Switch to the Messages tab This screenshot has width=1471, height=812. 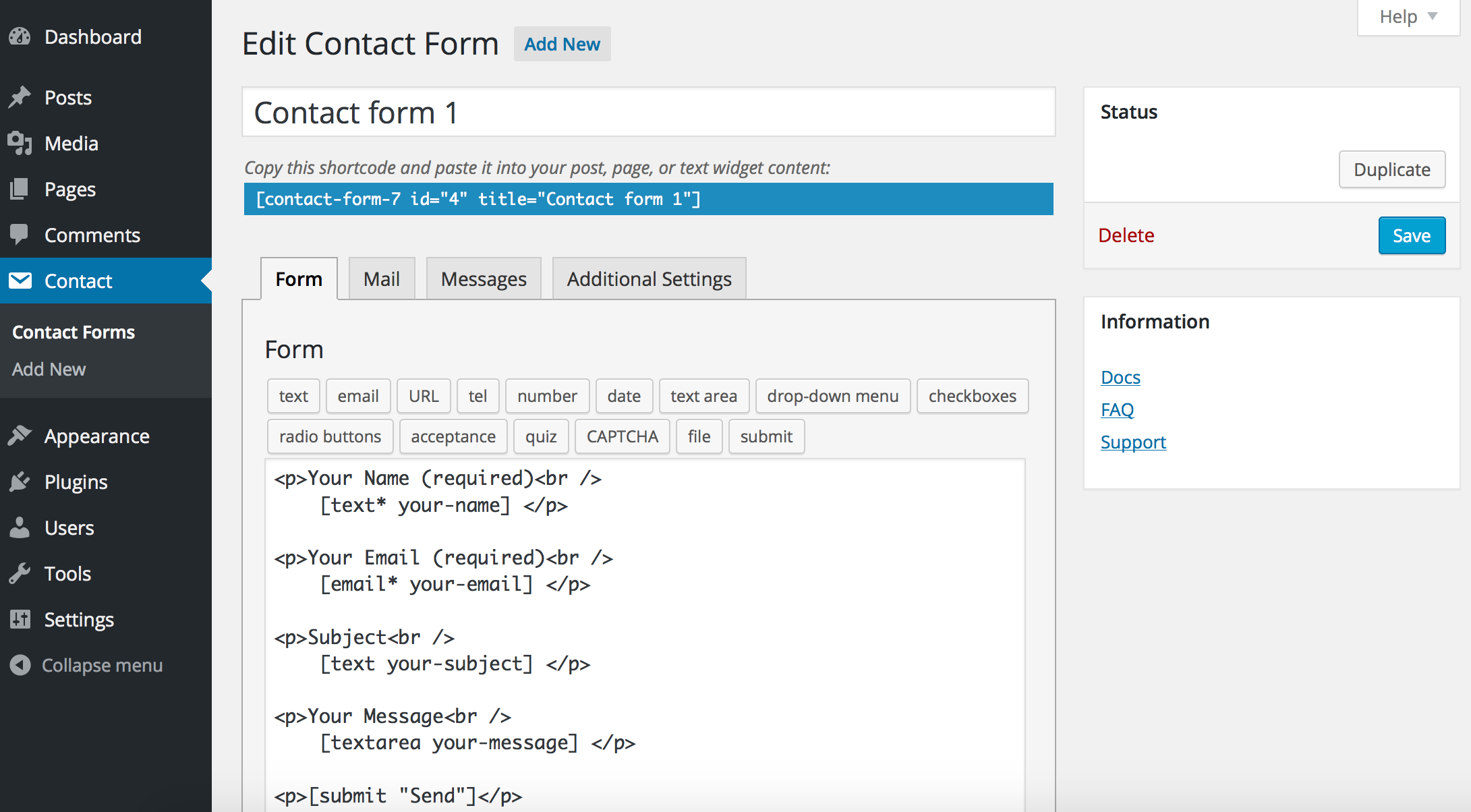tap(483, 279)
